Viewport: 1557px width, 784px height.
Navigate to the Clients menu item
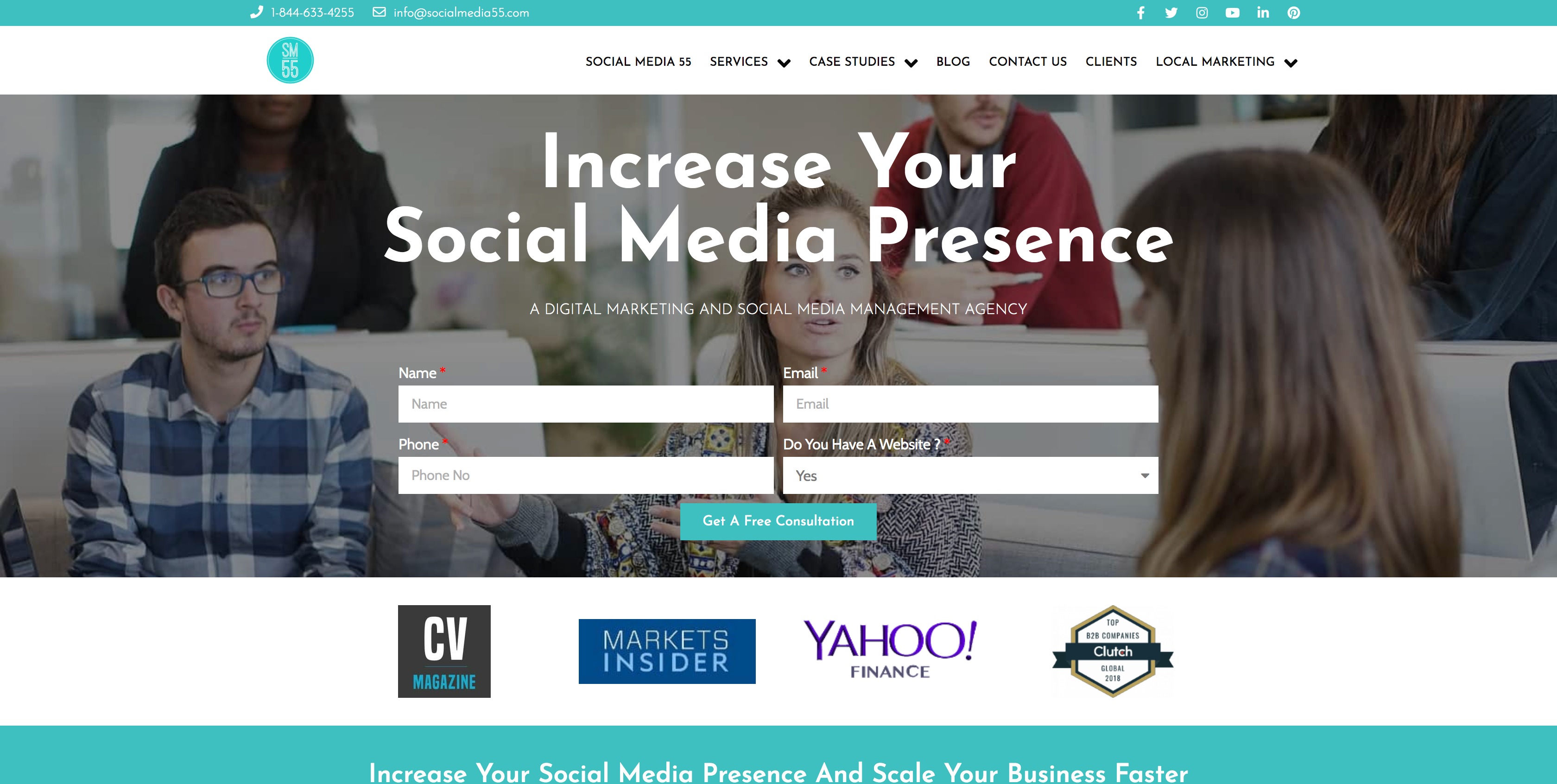tap(1111, 62)
